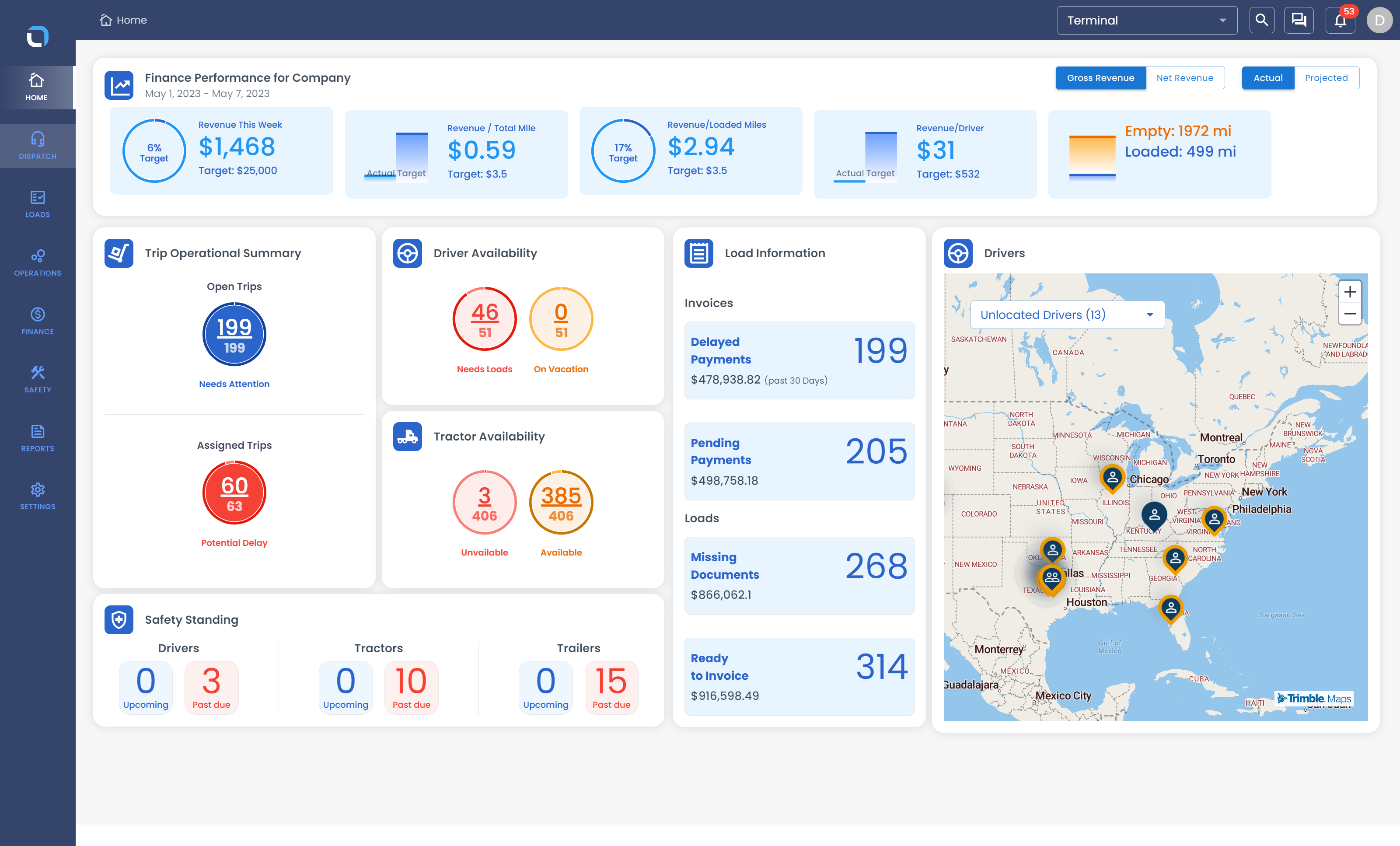Image resolution: width=1400 pixels, height=846 pixels.
Task: Open Missing Documents card
Action: pyautogui.click(x=800, y=576)
